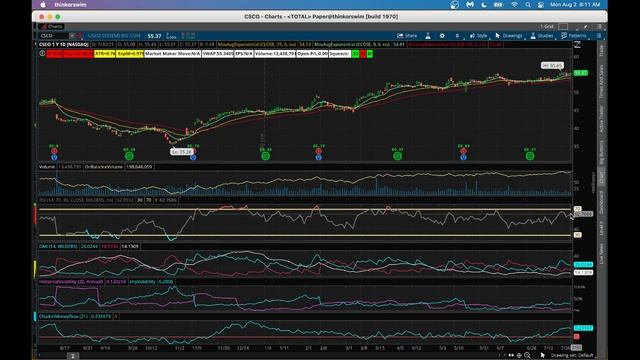Click the logo icon atop the price axis
The width and height of the screenshot is (640, 360).
coord(577,44)
